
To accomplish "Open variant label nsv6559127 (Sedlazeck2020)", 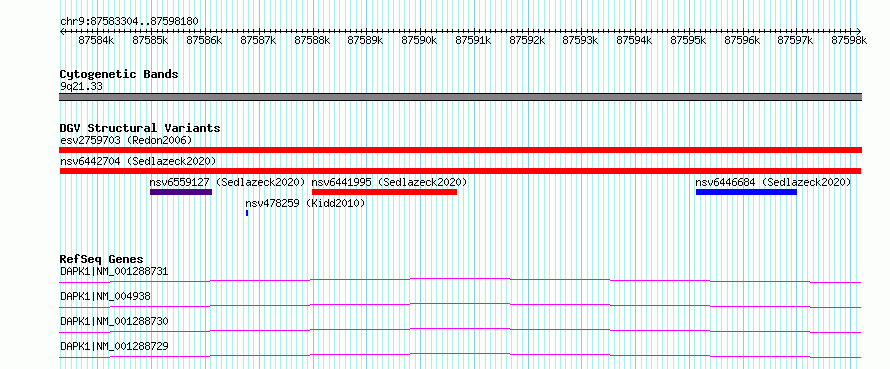I will (x=228, y=182).
